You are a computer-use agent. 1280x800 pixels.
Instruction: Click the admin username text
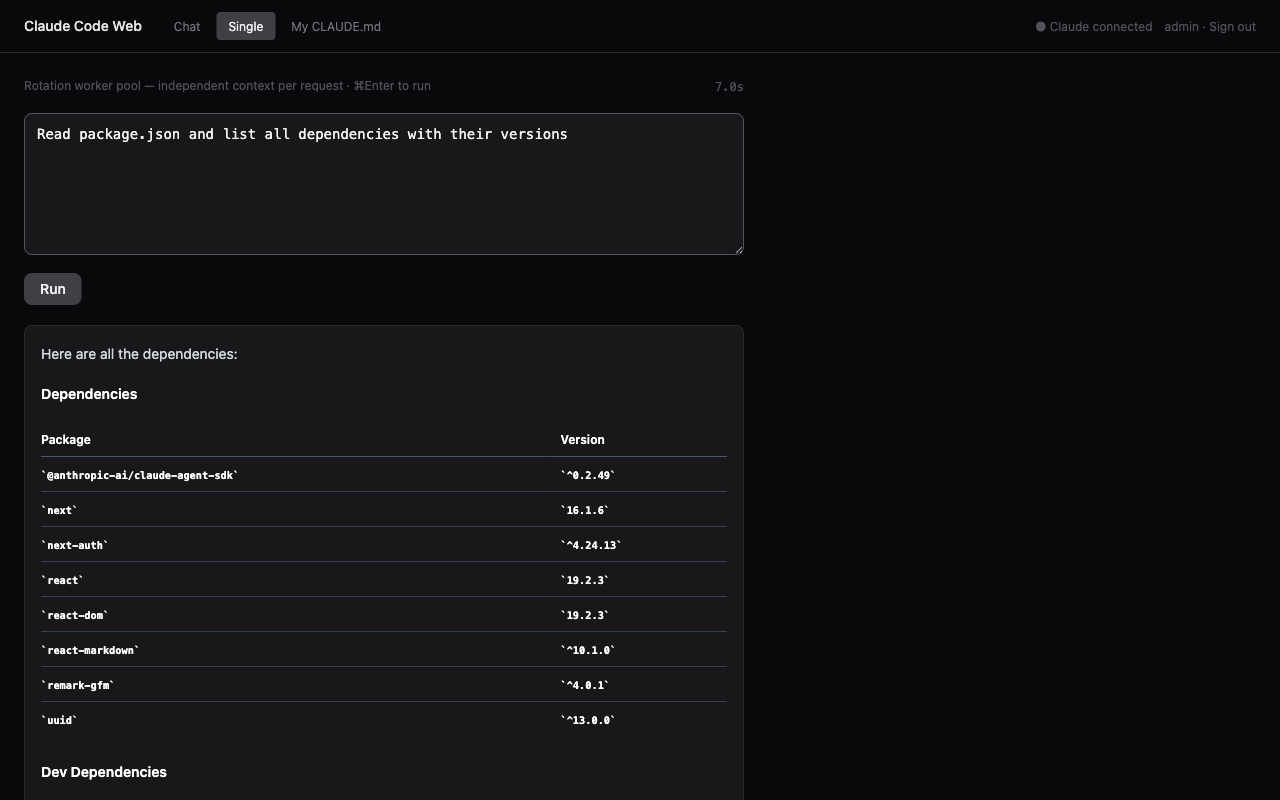pos(1181,27)
